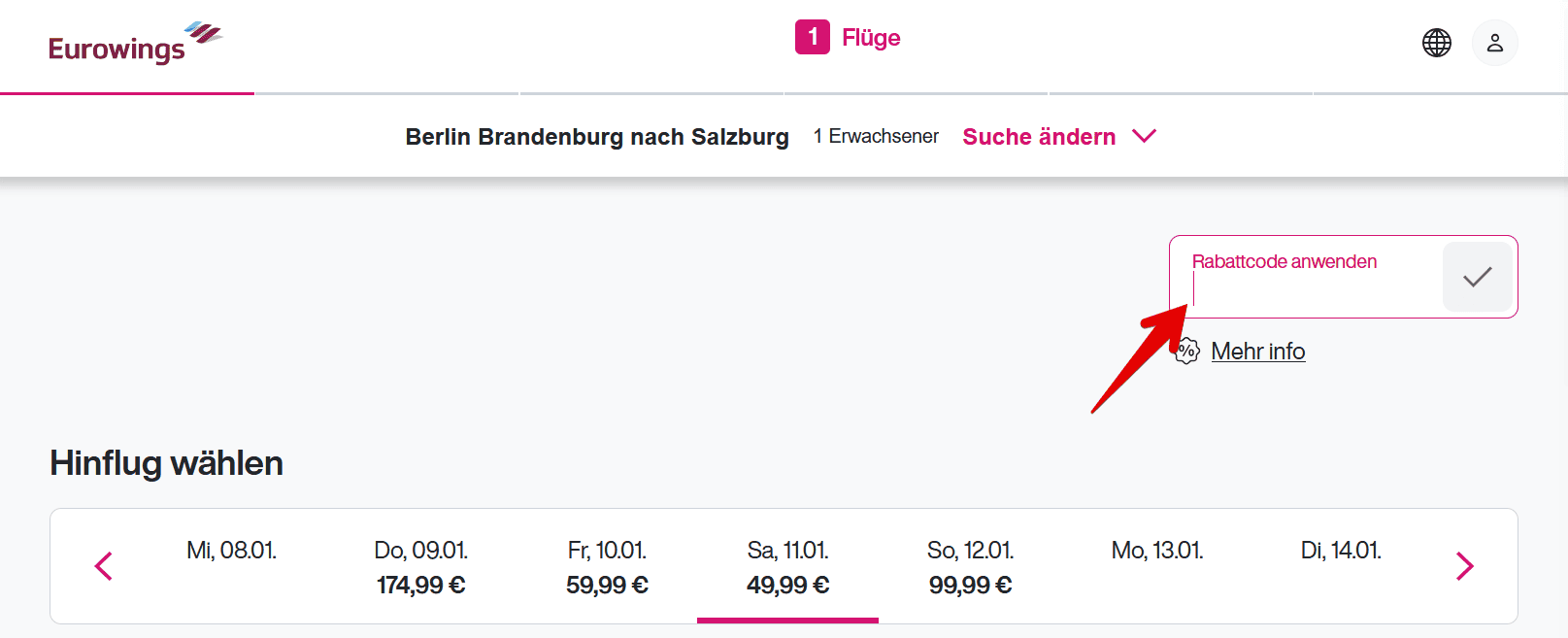
Task: Pick Thursday 09.01. for 174,99 €
Action: [420, 567]
